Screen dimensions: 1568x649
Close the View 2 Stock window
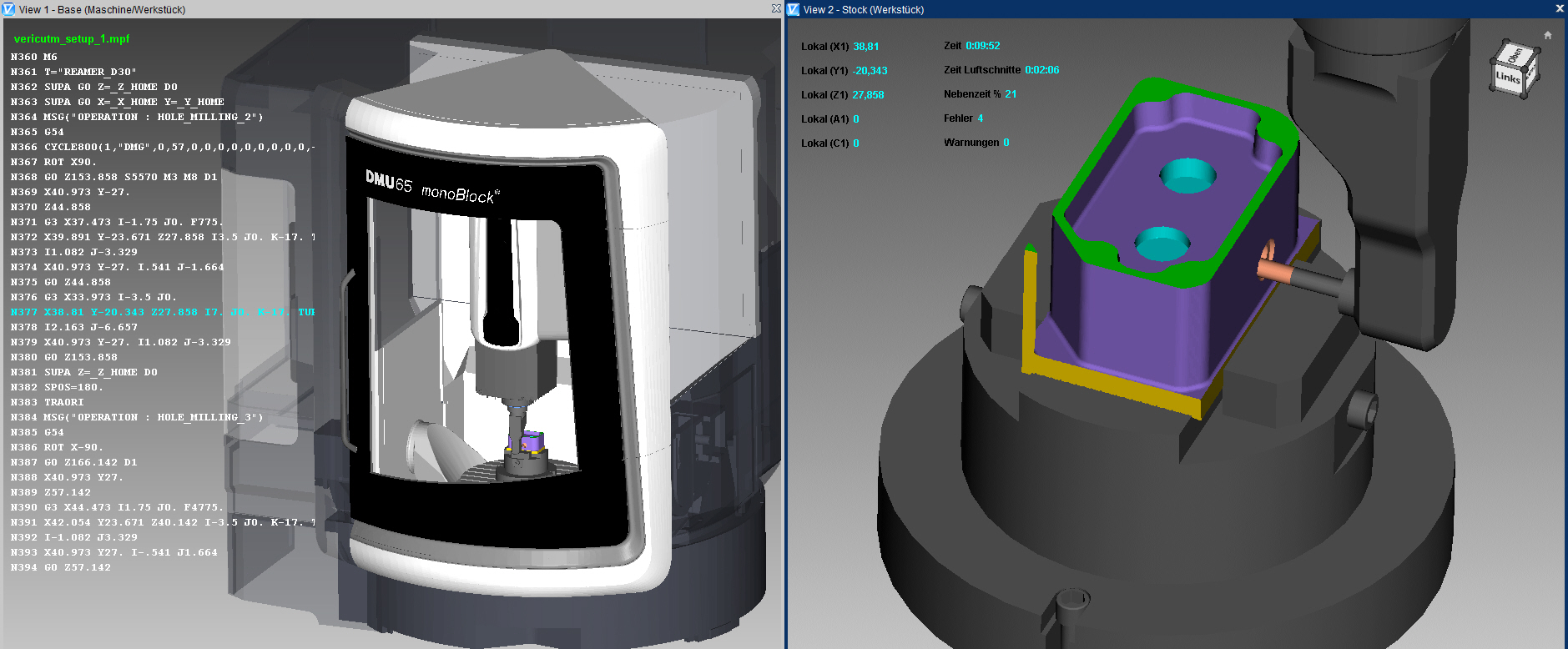pos(1560,8)
